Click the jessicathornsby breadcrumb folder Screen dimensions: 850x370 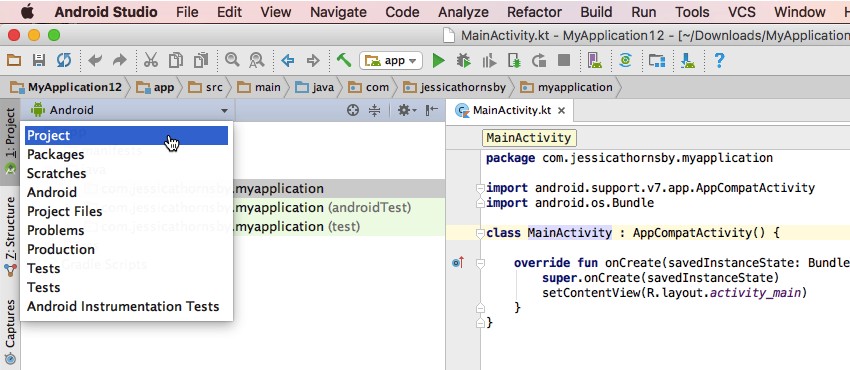pyautogui.click(x=454, y=87)
